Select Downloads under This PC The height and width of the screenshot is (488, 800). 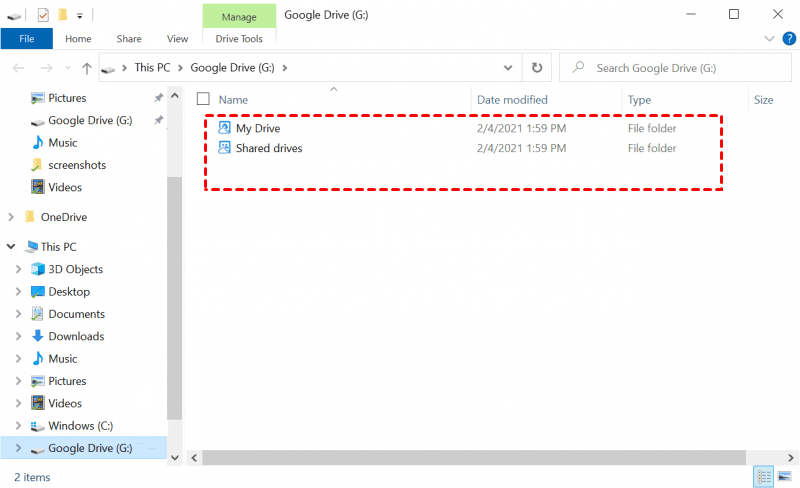[76, 336]
